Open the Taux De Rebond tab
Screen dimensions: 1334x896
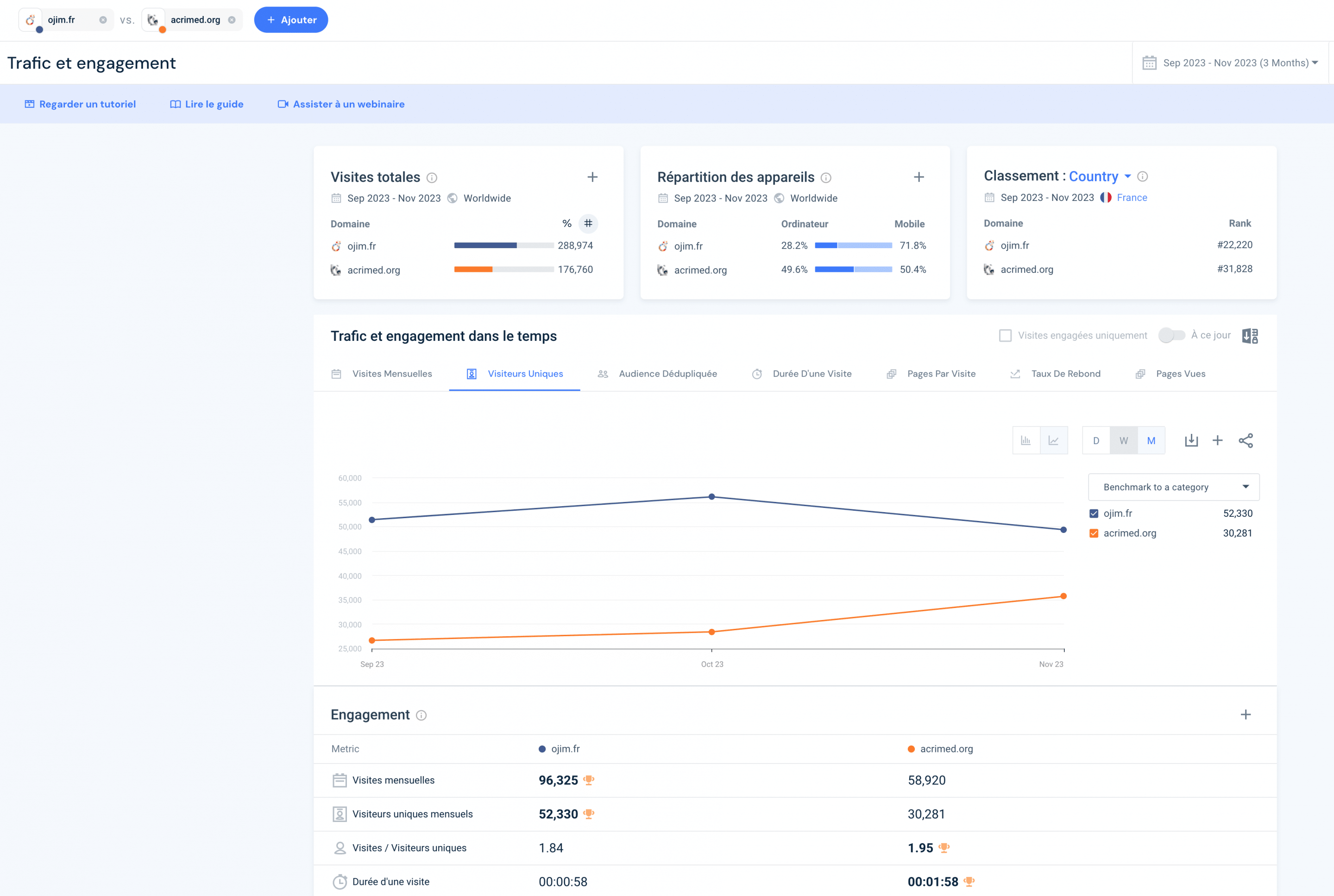tap(1065, 374)
